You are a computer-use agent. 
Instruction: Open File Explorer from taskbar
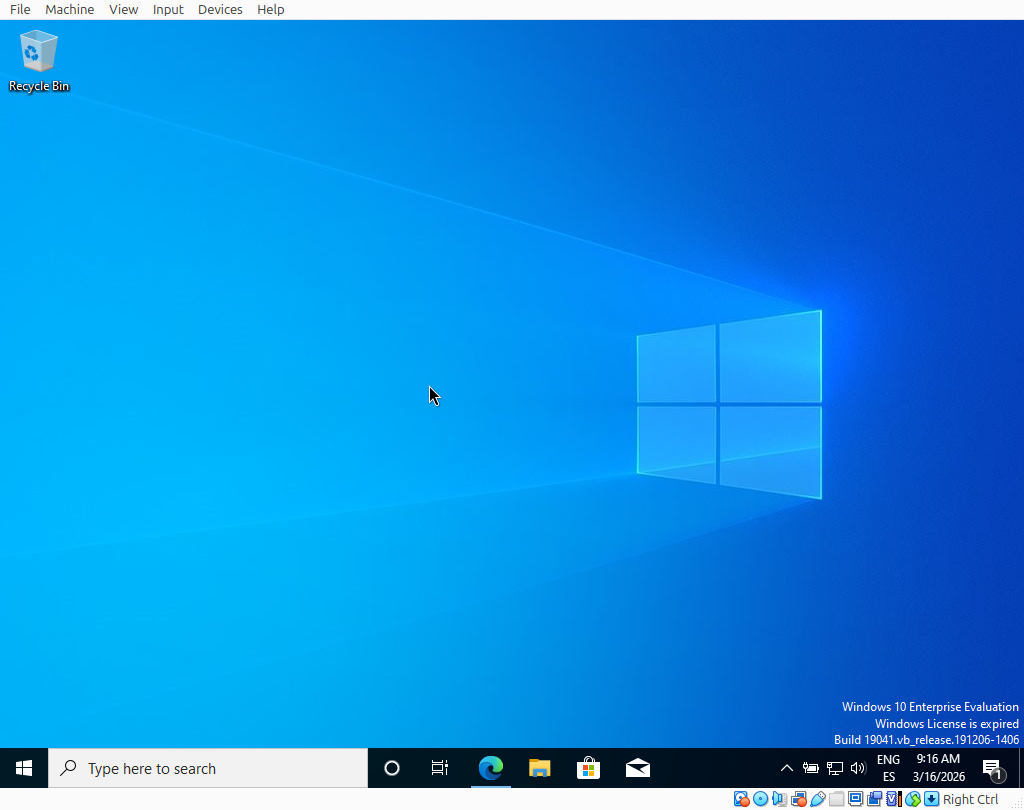540,768
